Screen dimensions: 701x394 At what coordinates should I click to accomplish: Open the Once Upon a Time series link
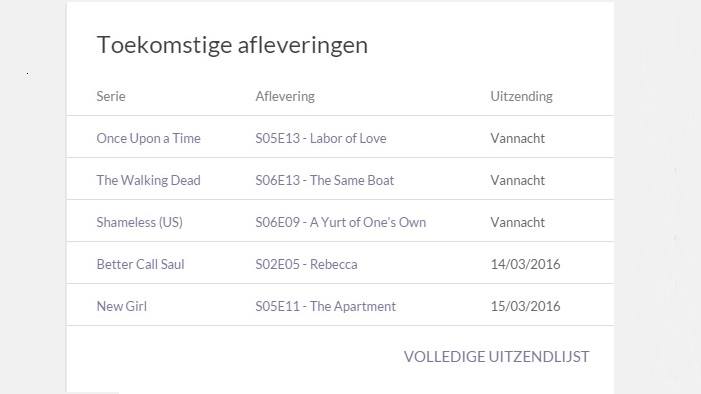pos(148,138)
